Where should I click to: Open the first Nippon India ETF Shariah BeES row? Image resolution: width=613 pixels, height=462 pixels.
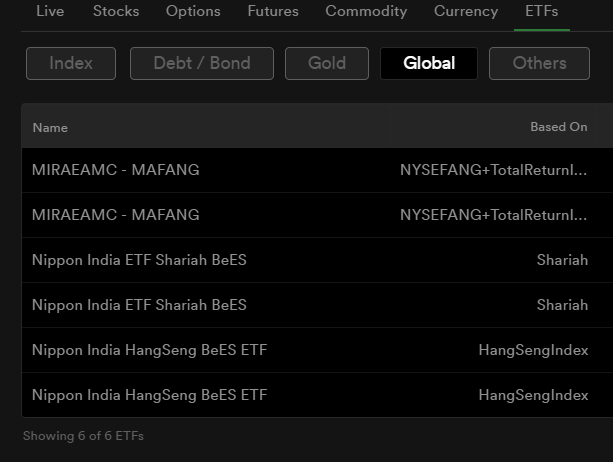(x=317, y=260)
